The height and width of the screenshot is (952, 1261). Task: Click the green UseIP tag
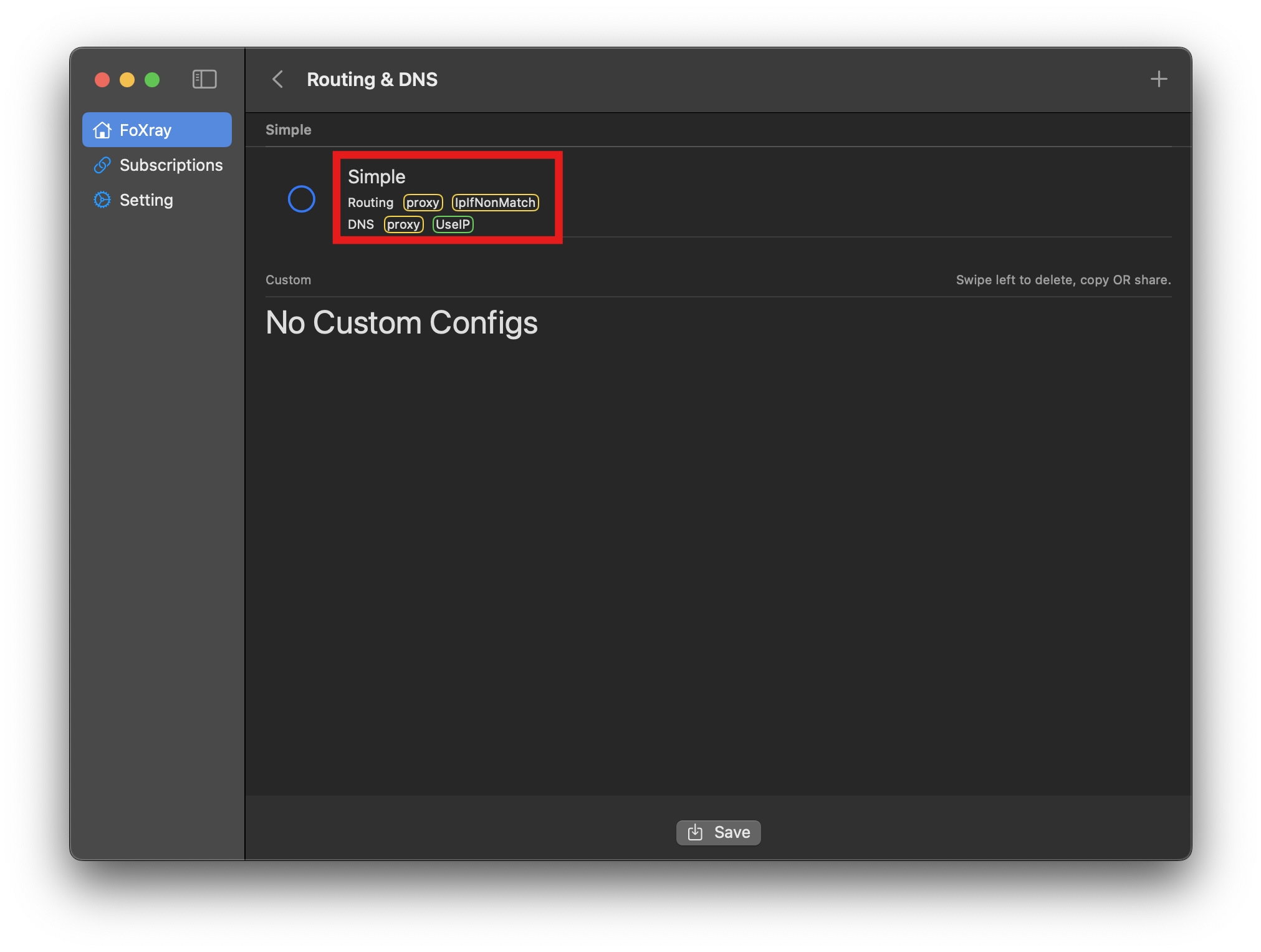pyautogui.click(x=453, y=224)
